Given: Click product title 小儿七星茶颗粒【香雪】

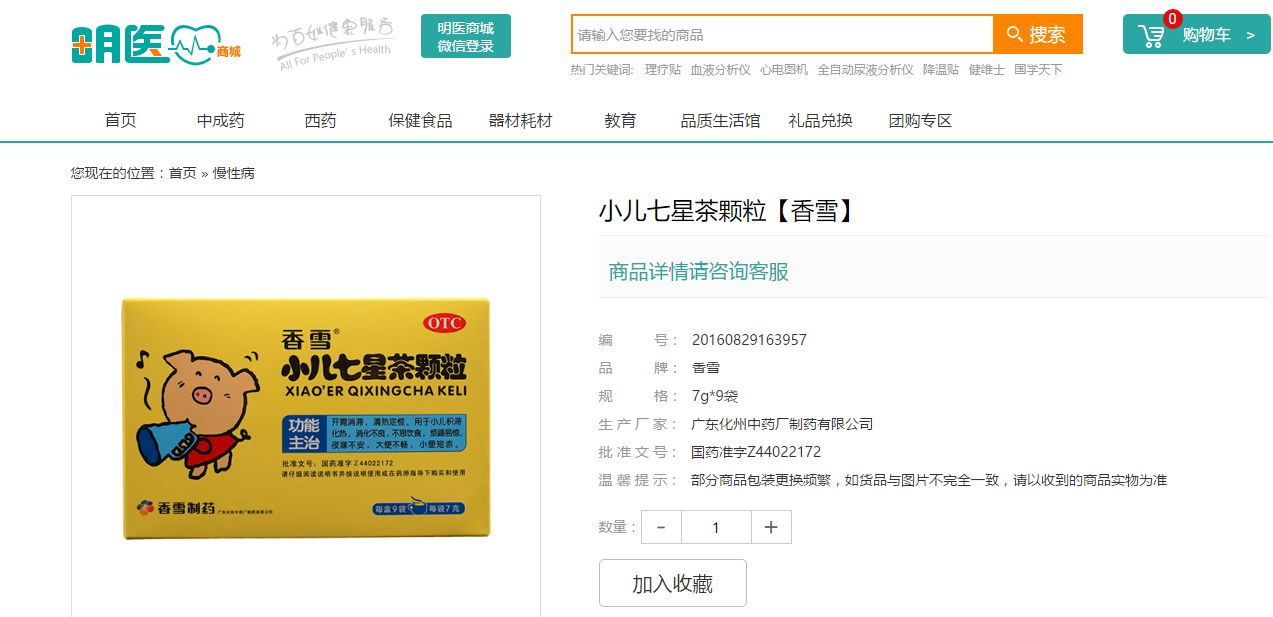Looking at the screenshot, I should 729,211.
